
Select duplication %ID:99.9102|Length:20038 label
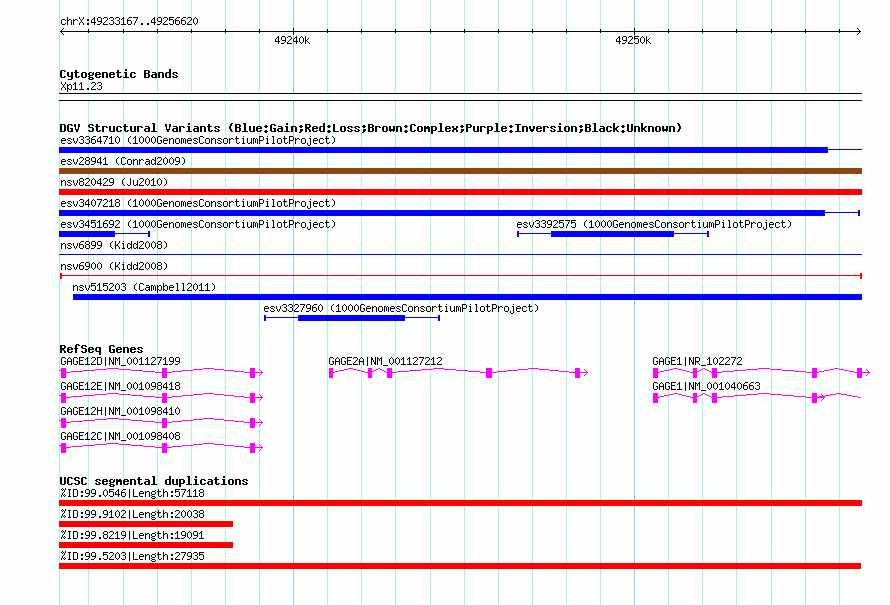(x=132, y=514)
